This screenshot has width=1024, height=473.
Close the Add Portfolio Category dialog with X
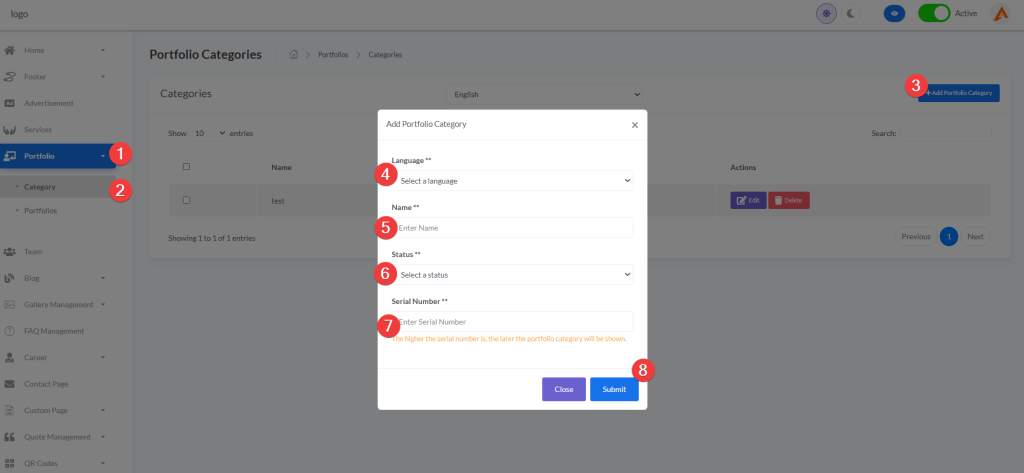click(634, 125)
